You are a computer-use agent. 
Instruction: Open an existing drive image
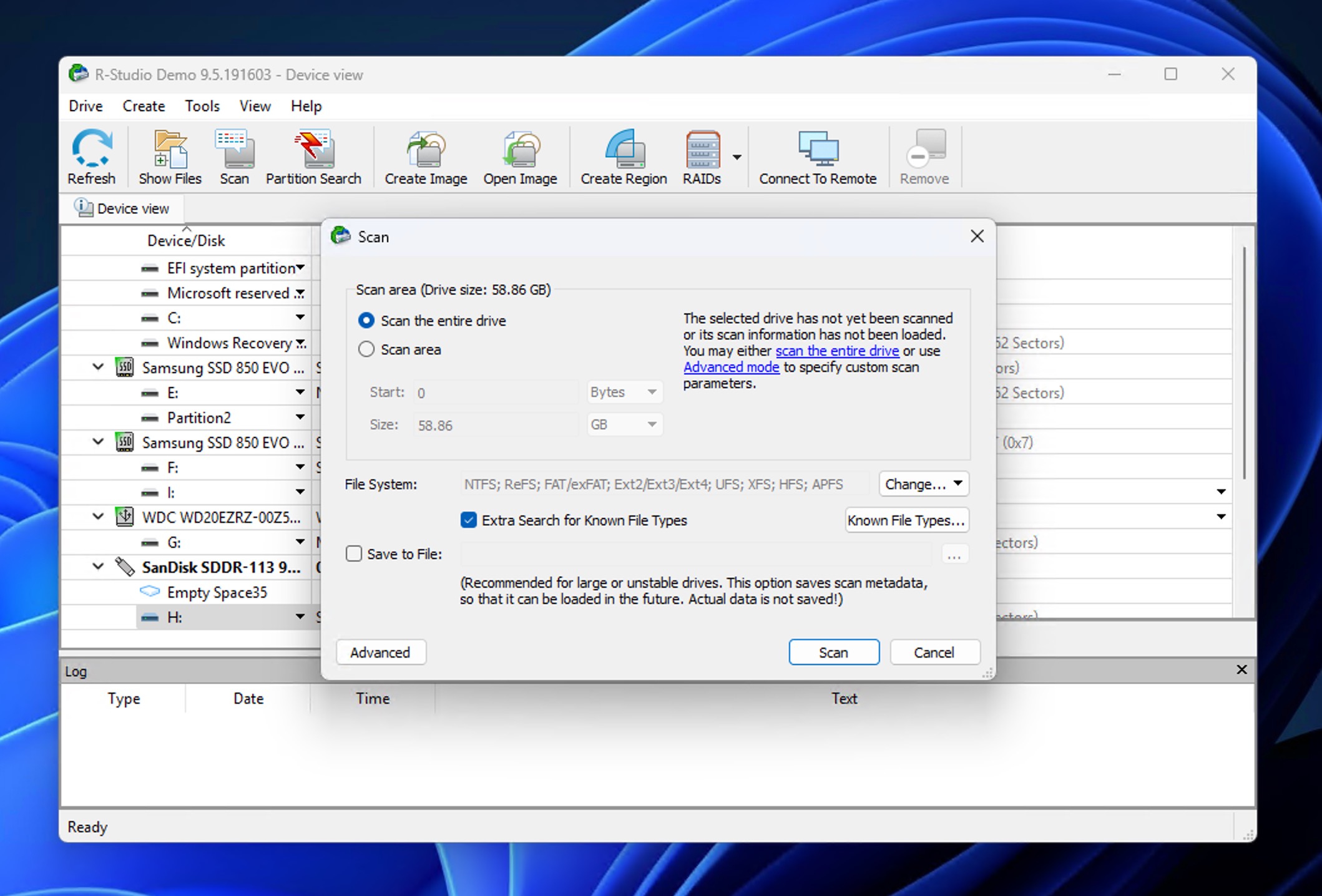[x=521, y=156]
